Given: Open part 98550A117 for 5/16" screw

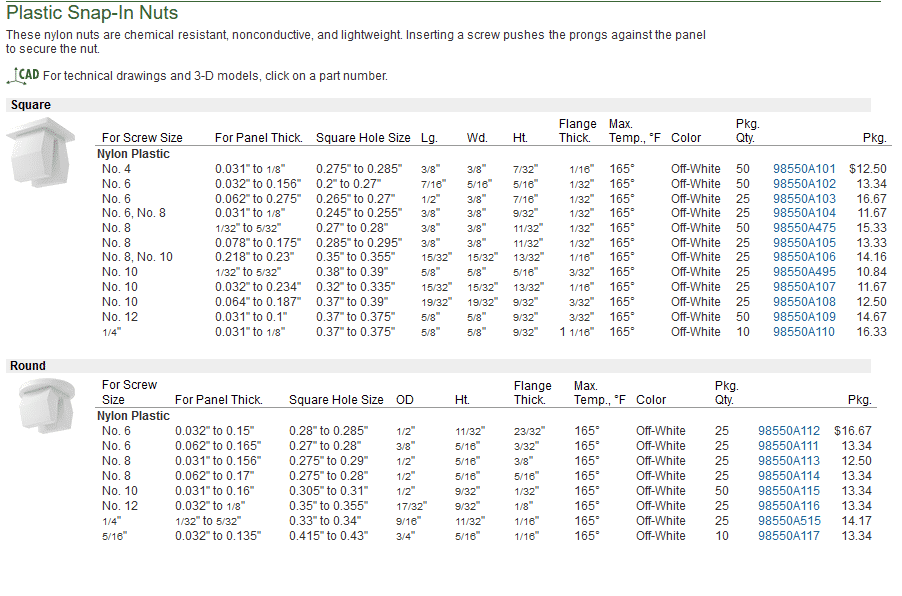Looking at the screenshot, I should pyautogui.click(x=788, y=536).
